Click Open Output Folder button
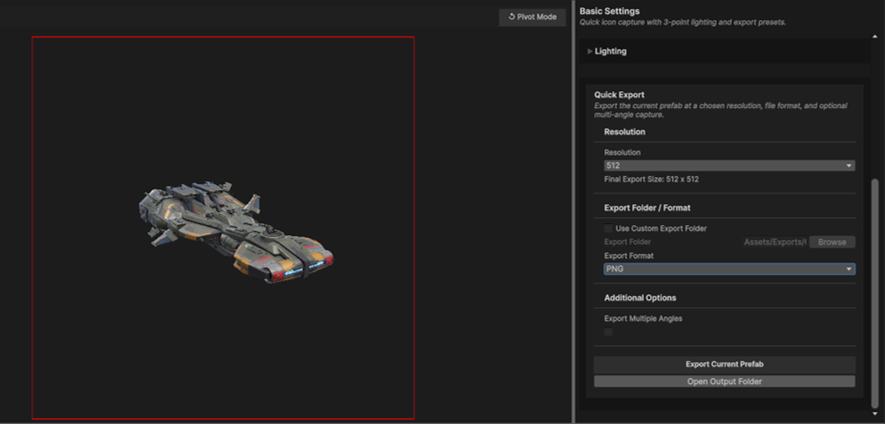The image size is (885, 424). (725, 382)
